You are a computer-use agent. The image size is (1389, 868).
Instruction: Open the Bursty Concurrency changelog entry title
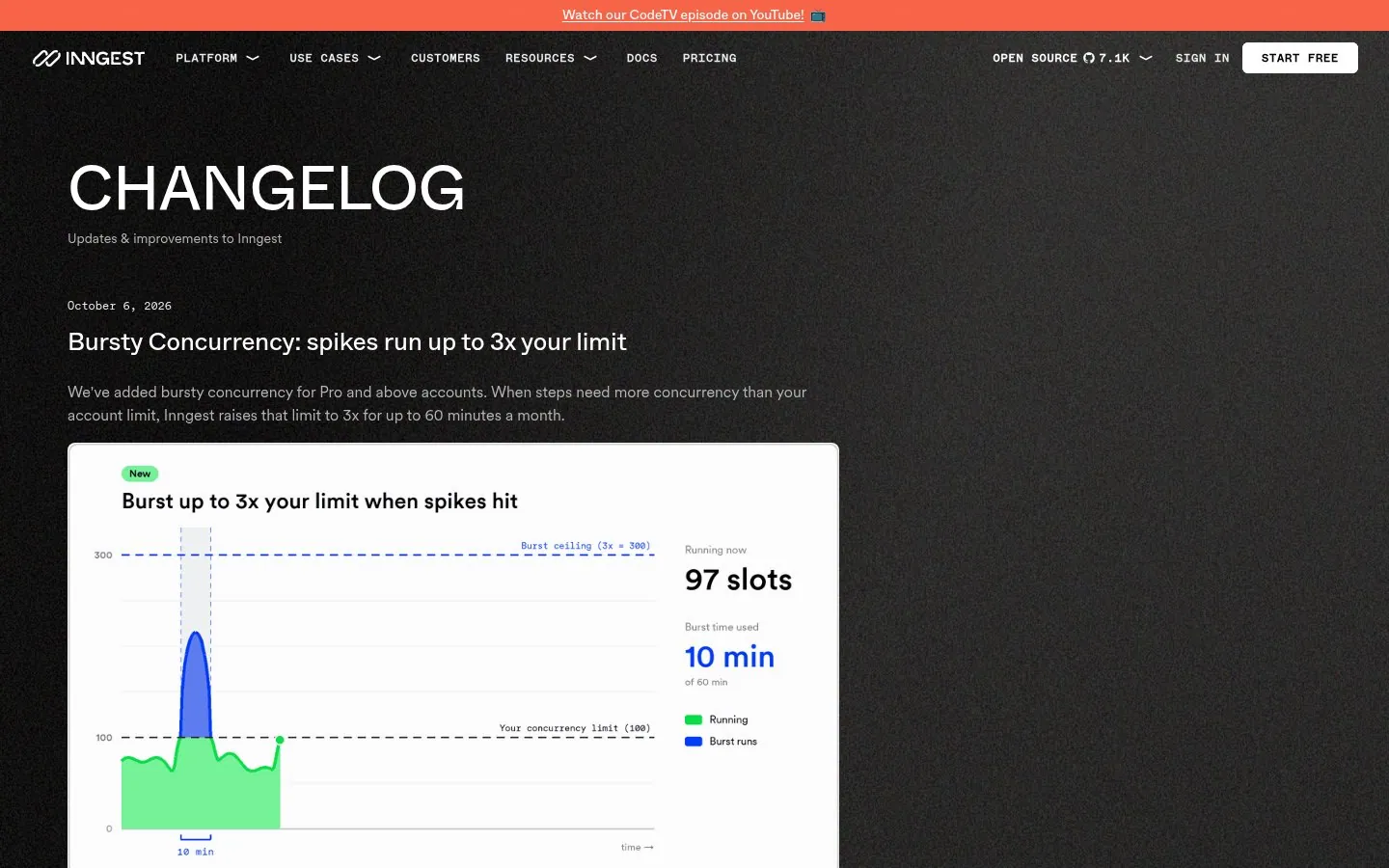coord(347,342)
